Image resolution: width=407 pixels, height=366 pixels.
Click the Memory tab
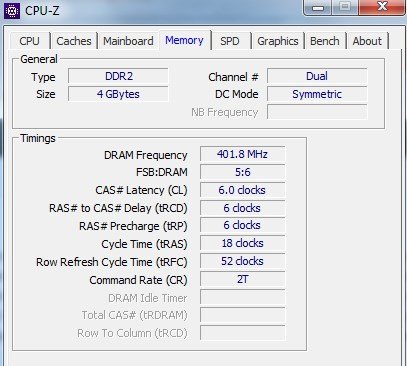[184, 40]
